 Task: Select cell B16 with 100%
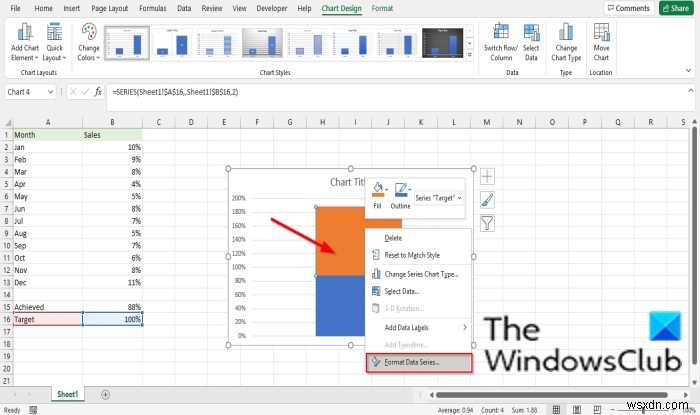(112, 319)
